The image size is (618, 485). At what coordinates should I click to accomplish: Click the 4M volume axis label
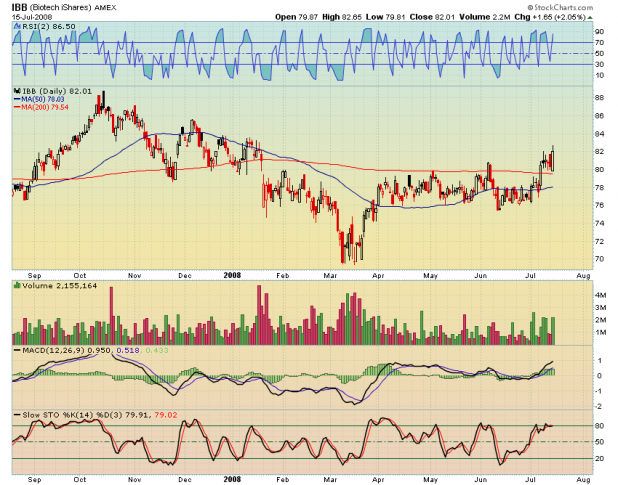(600, 295)
